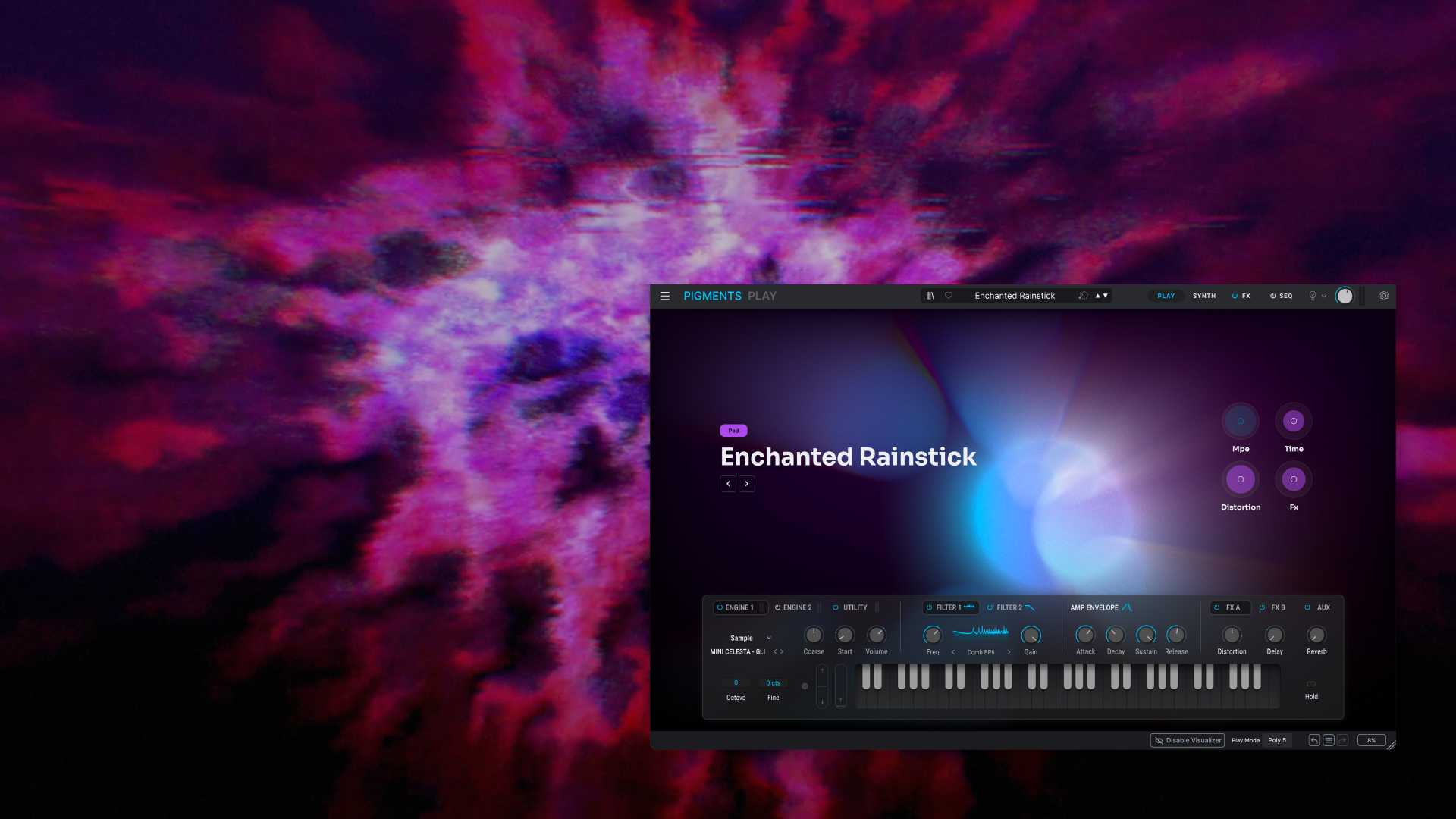Open the Poly 5 play mode dropdown

pos(1277,740)
